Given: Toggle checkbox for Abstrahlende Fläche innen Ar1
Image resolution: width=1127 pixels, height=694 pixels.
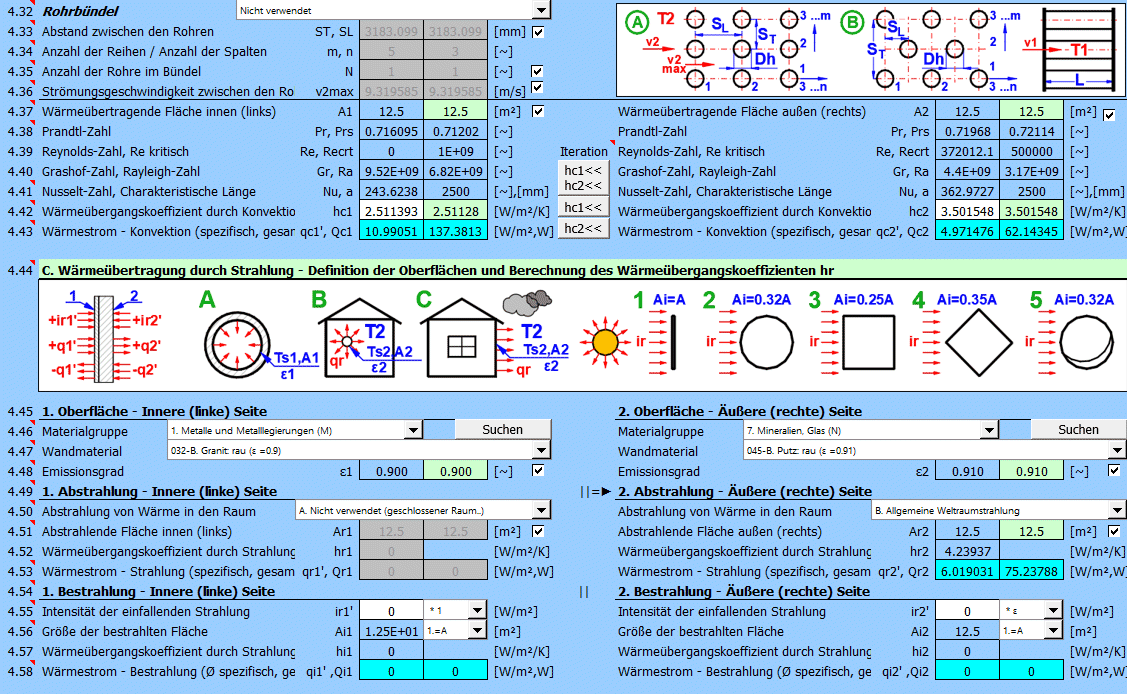Looking at the screenshot, I should [x=539, y=531].
